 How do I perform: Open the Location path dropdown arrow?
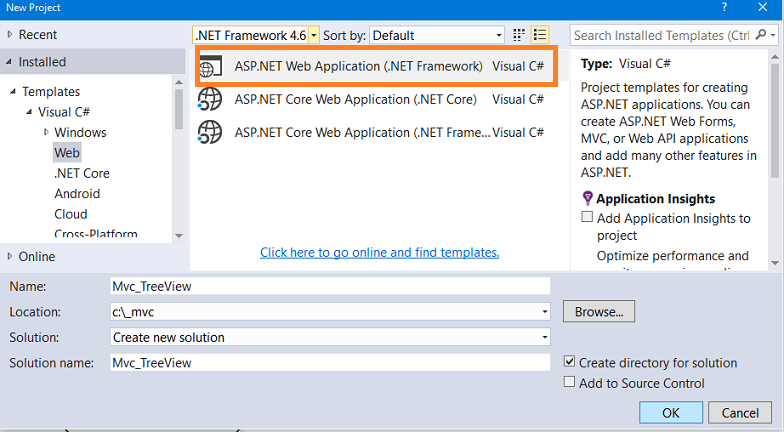coord(544,312)
